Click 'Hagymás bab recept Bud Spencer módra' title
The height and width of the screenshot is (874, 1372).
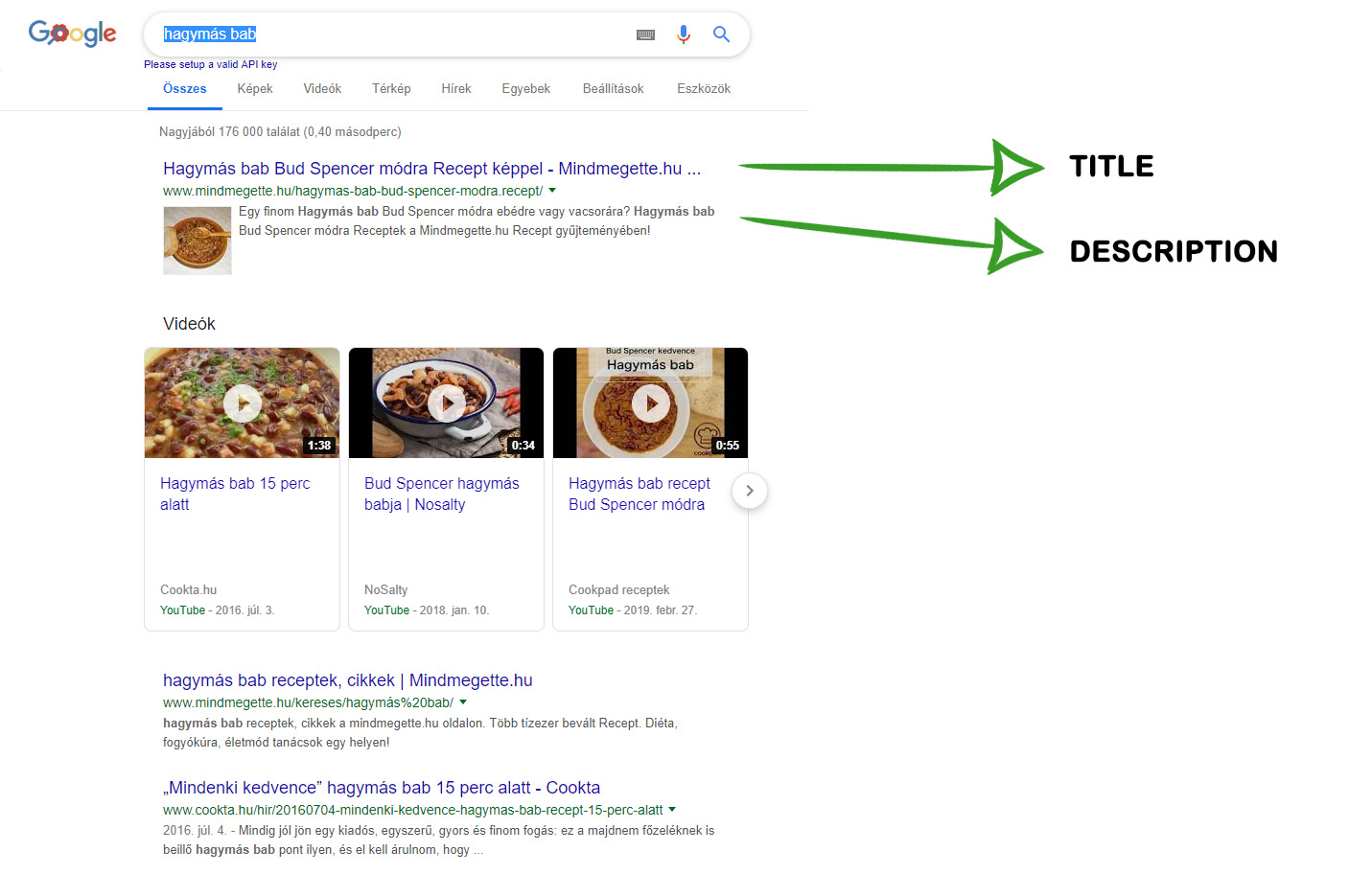(639, 494)
